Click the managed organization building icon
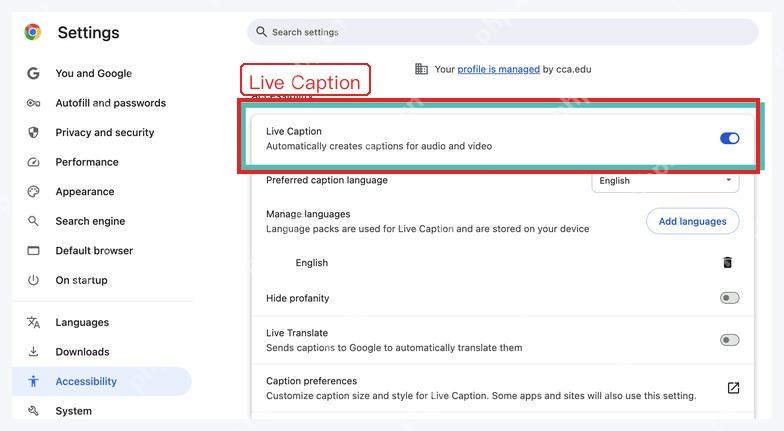The width and height of the screenshot is (784, 431). pyautogui.click(x=421, y=69)
